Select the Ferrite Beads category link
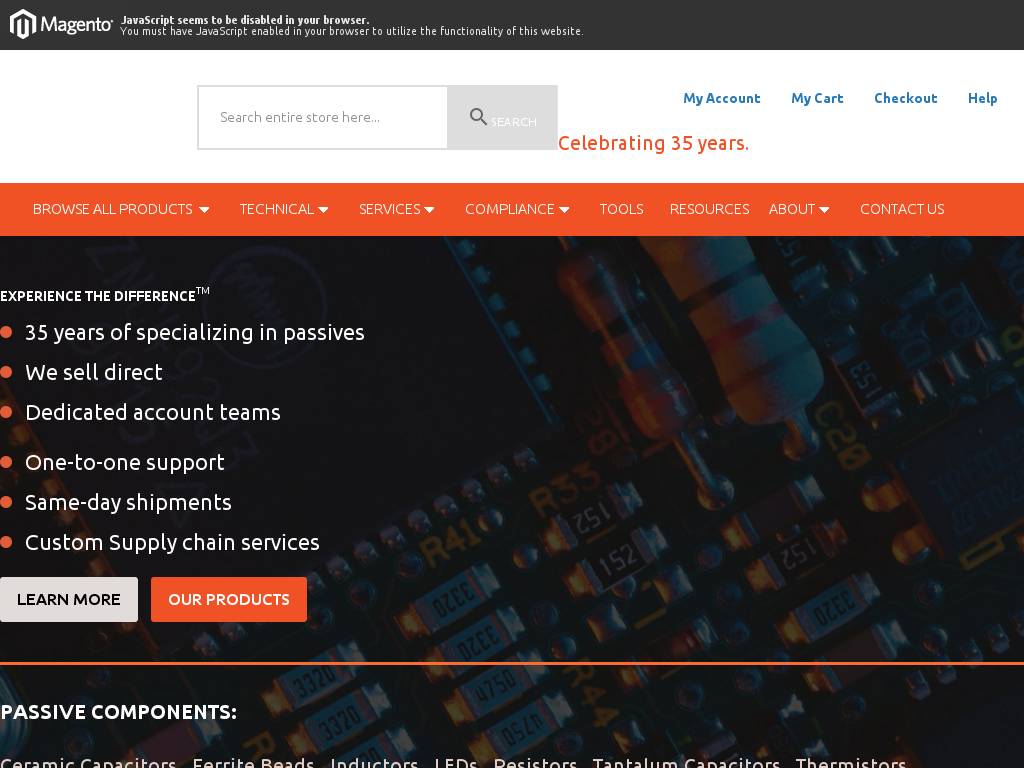1024x768 pixels. pos(253,762)
